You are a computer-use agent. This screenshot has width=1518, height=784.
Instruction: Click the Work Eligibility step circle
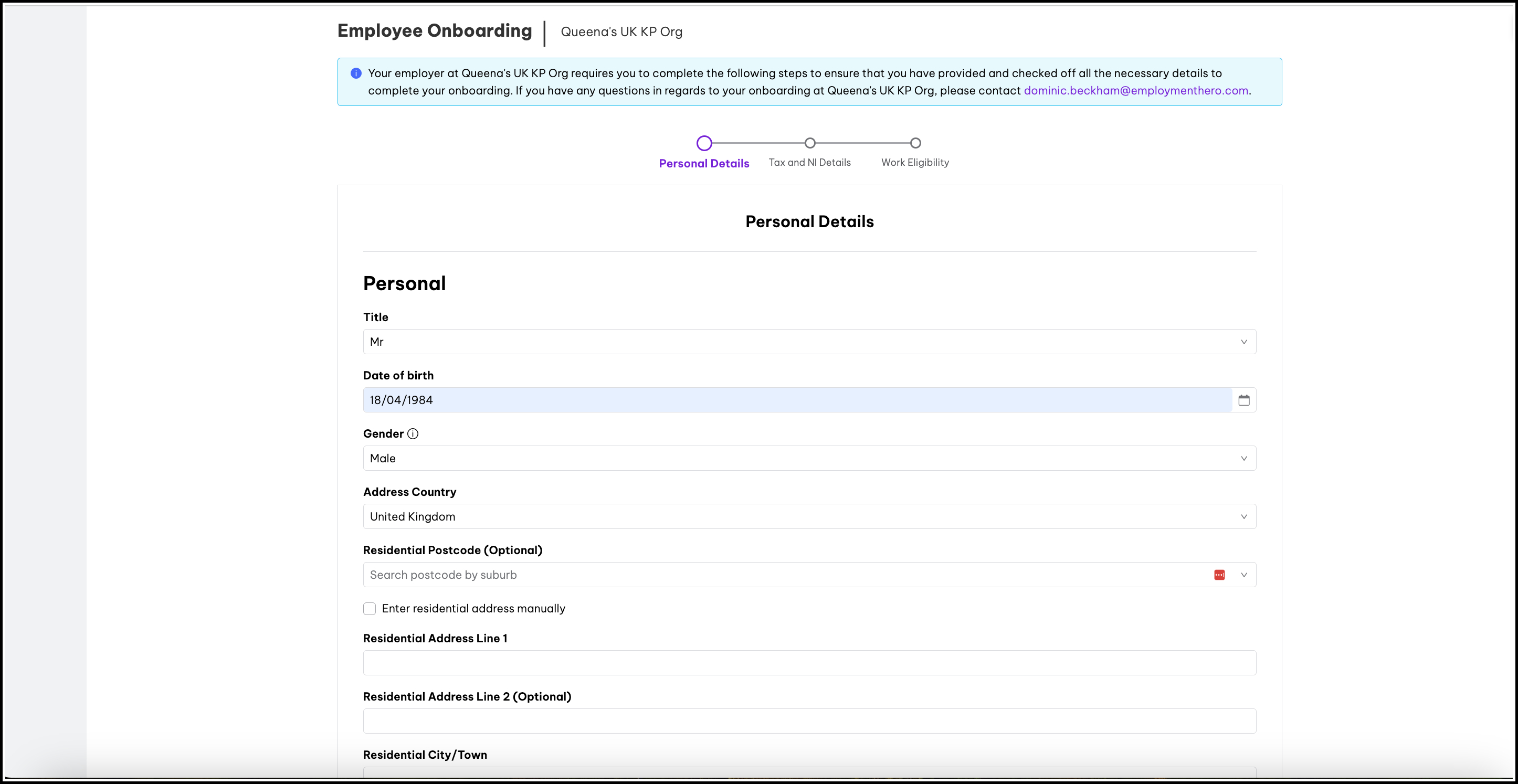tap(915, 143)
